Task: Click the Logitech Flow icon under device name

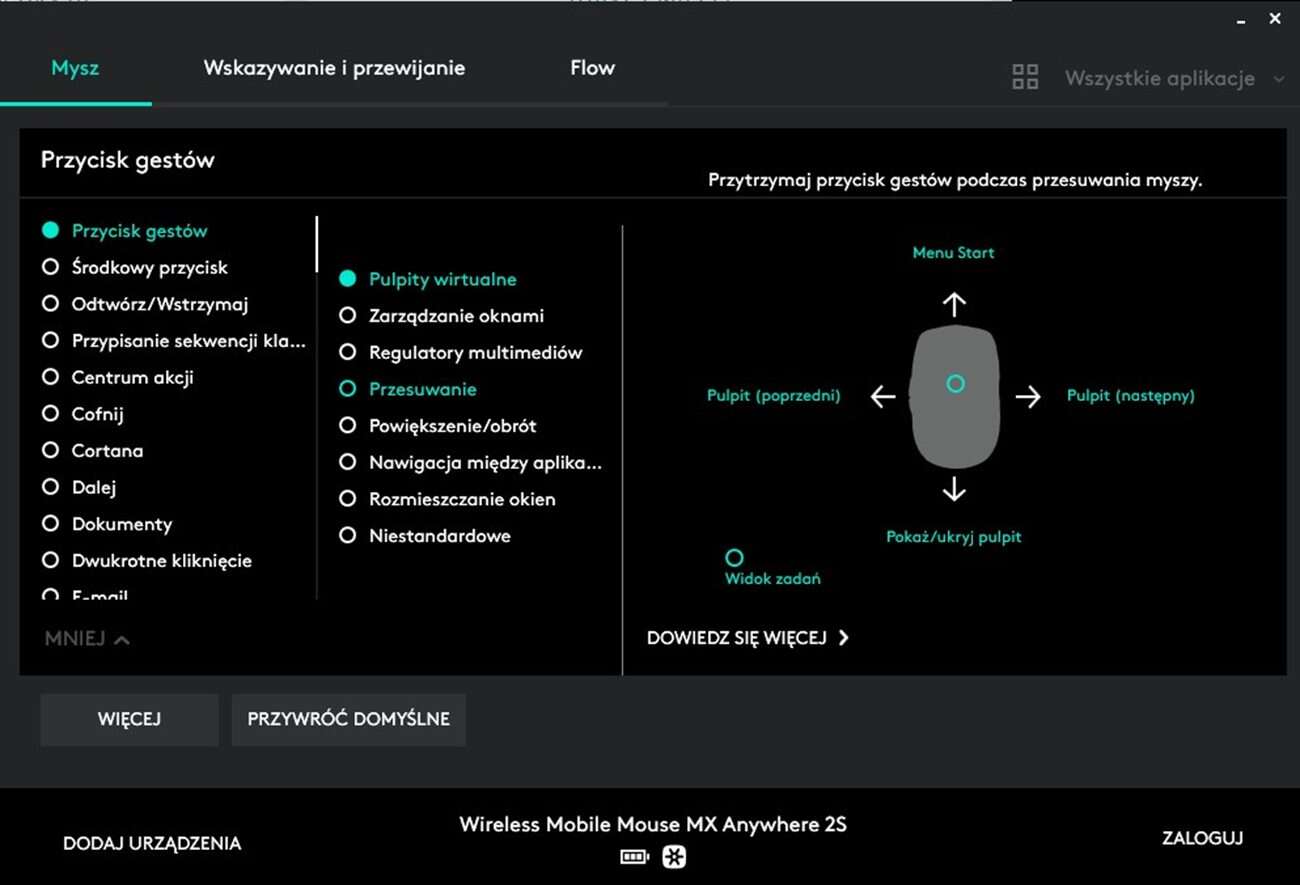Action: pos(673,857)
